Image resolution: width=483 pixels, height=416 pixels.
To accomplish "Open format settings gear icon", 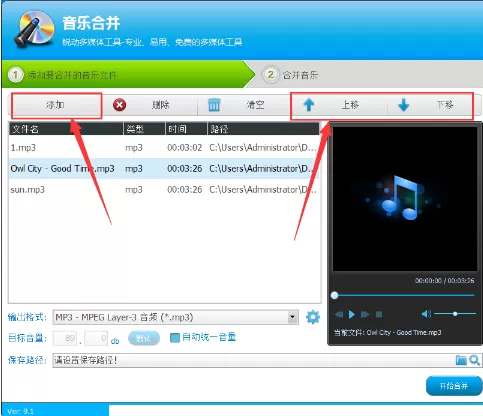I will pos(313,317).
